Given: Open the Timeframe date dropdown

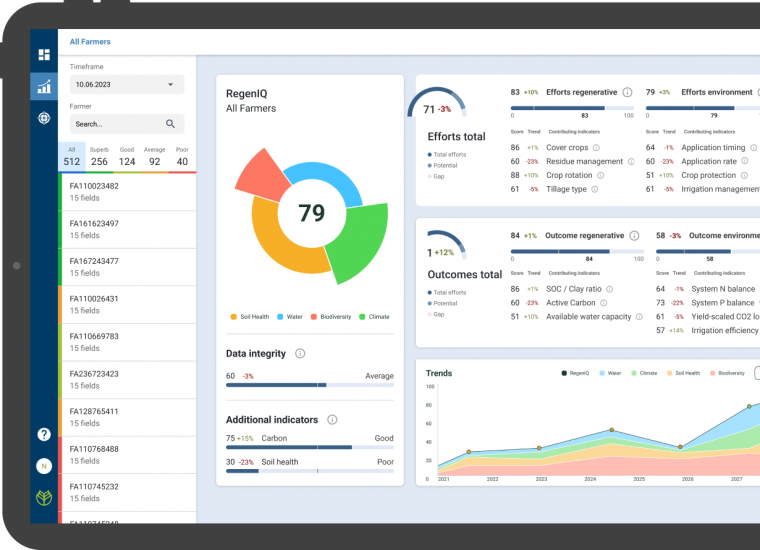Looking at the screenshot, I should tap(127, 85).
